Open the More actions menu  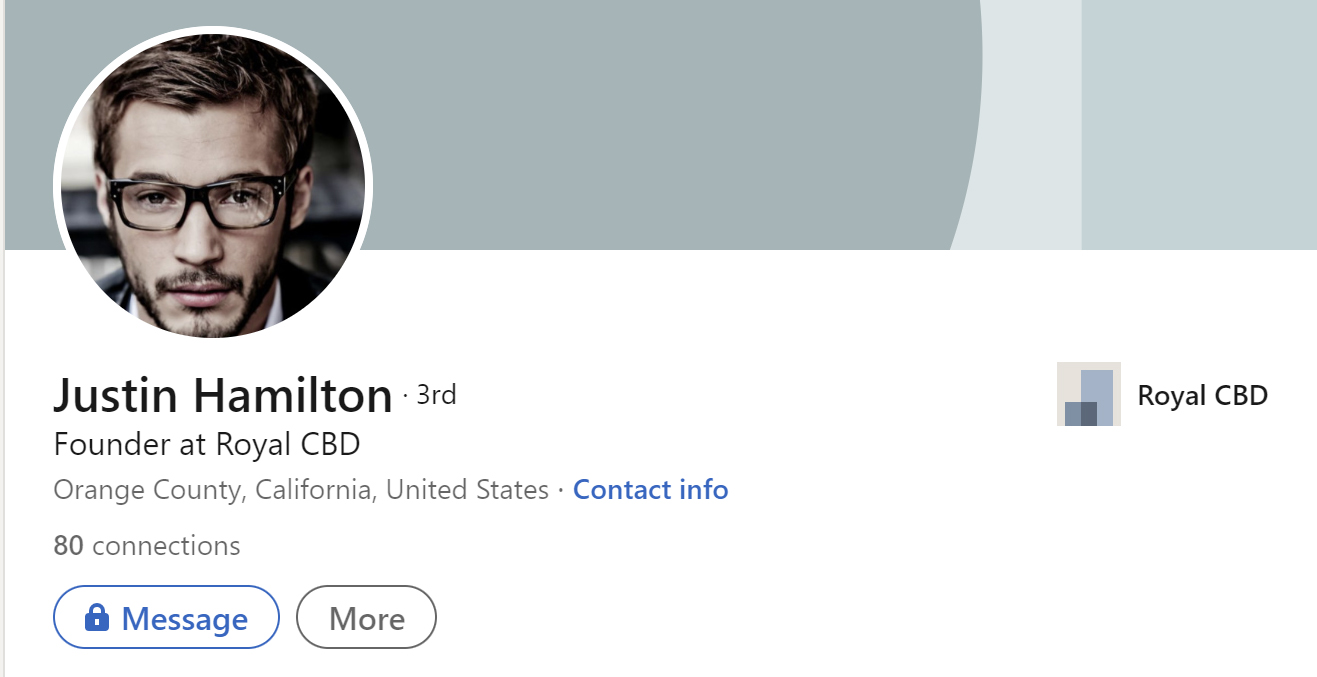point(366,618)
